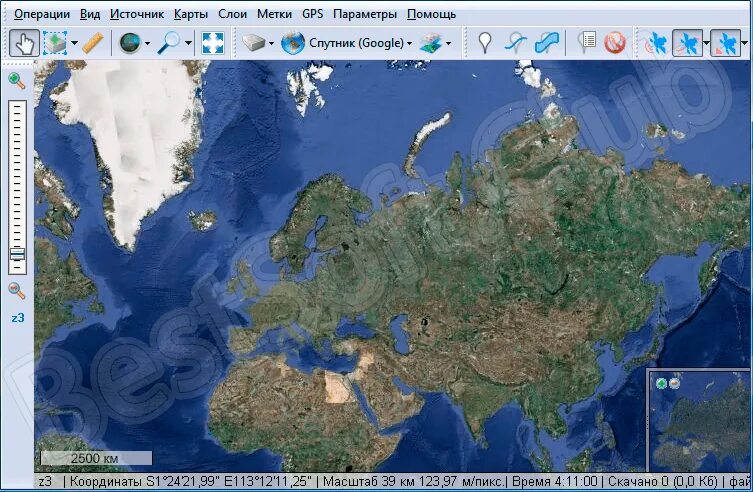Click the selection area tool icon

pyautogui.click(x=55, y=43)
